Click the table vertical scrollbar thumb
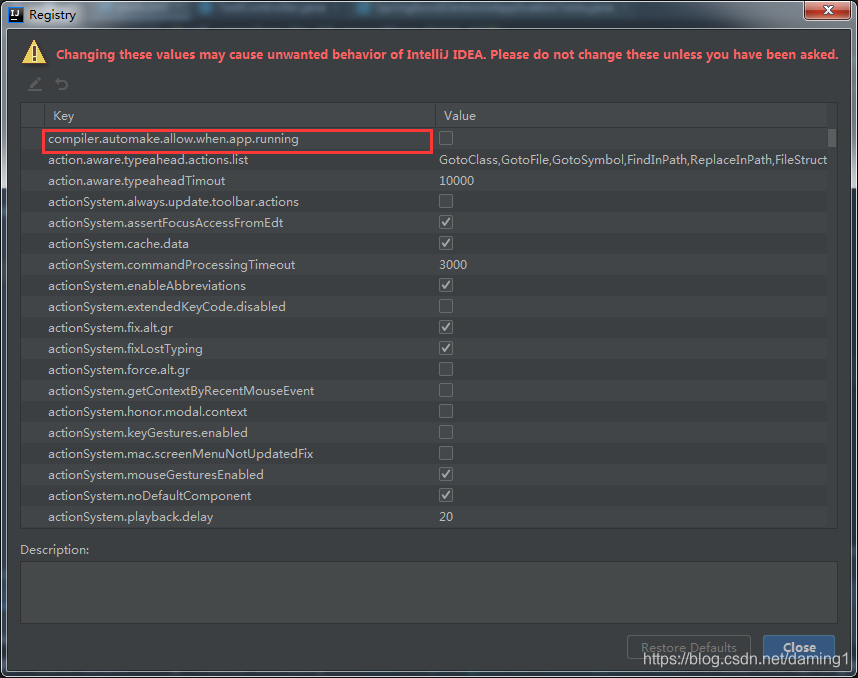 point(832,138)
